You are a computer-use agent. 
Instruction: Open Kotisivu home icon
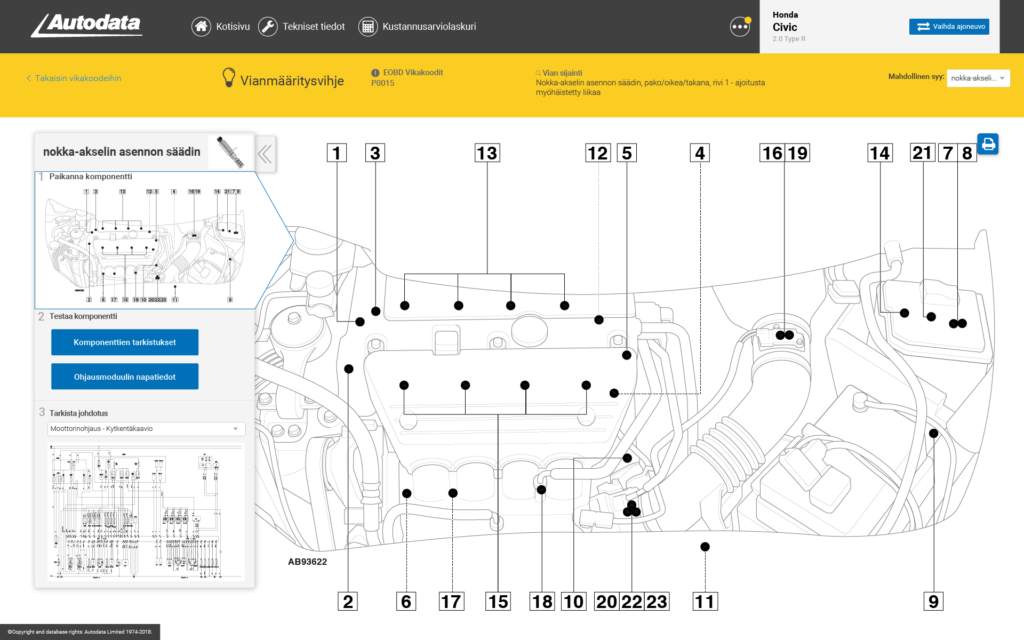pos(201,27)
